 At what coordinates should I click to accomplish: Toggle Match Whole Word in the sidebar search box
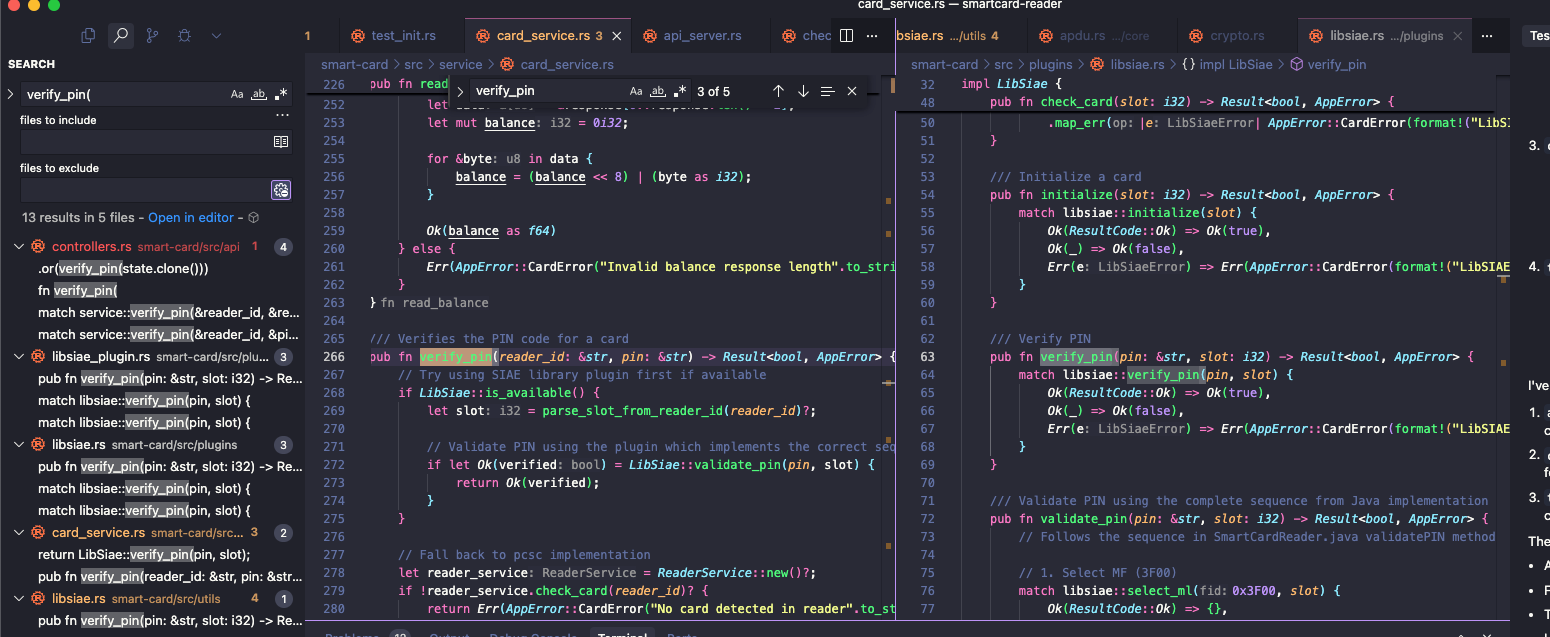click(259, 95)
